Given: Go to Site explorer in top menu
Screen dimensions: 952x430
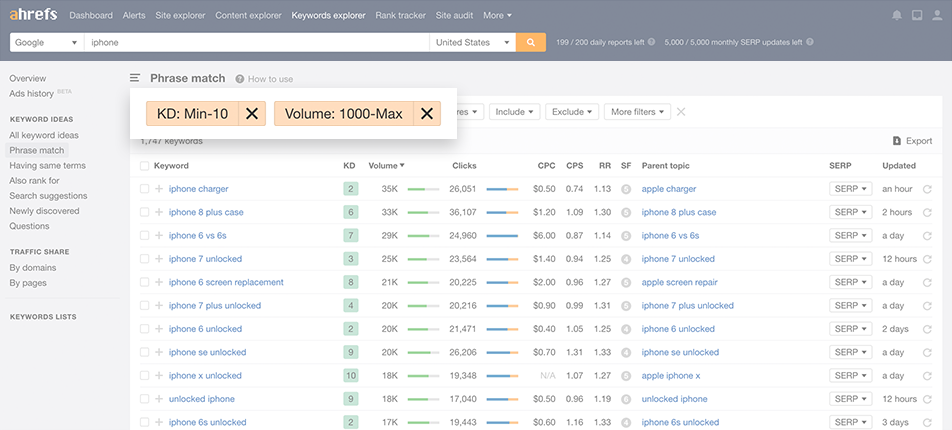Looking at the screenshot, I should tap(180, 16).
